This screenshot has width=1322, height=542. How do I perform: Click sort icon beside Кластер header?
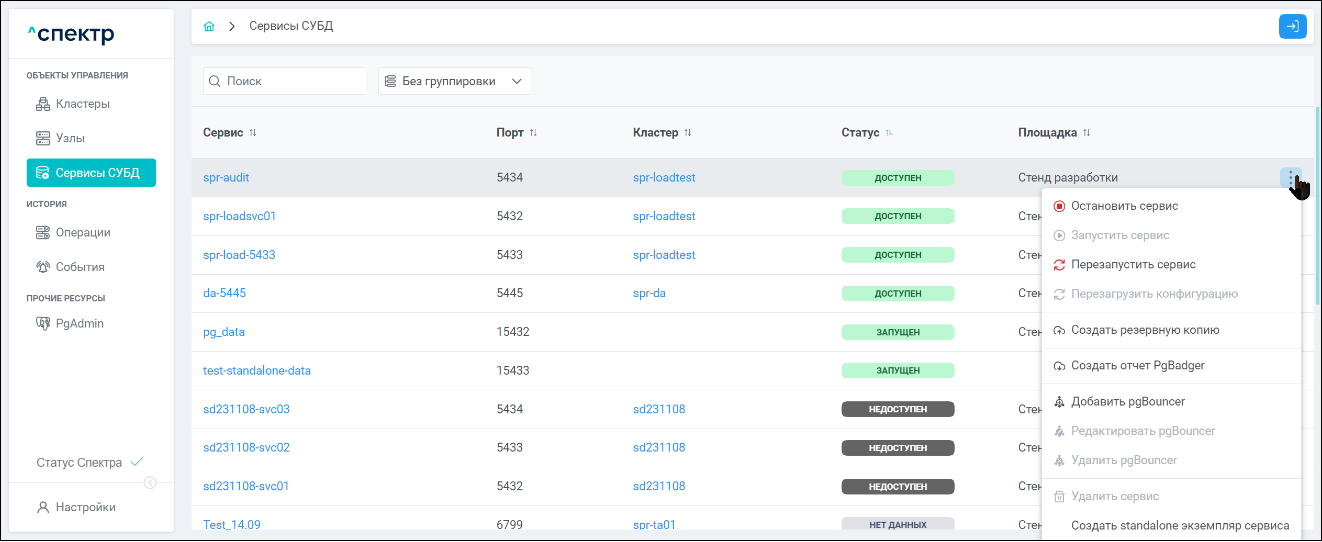click(688, 133)
